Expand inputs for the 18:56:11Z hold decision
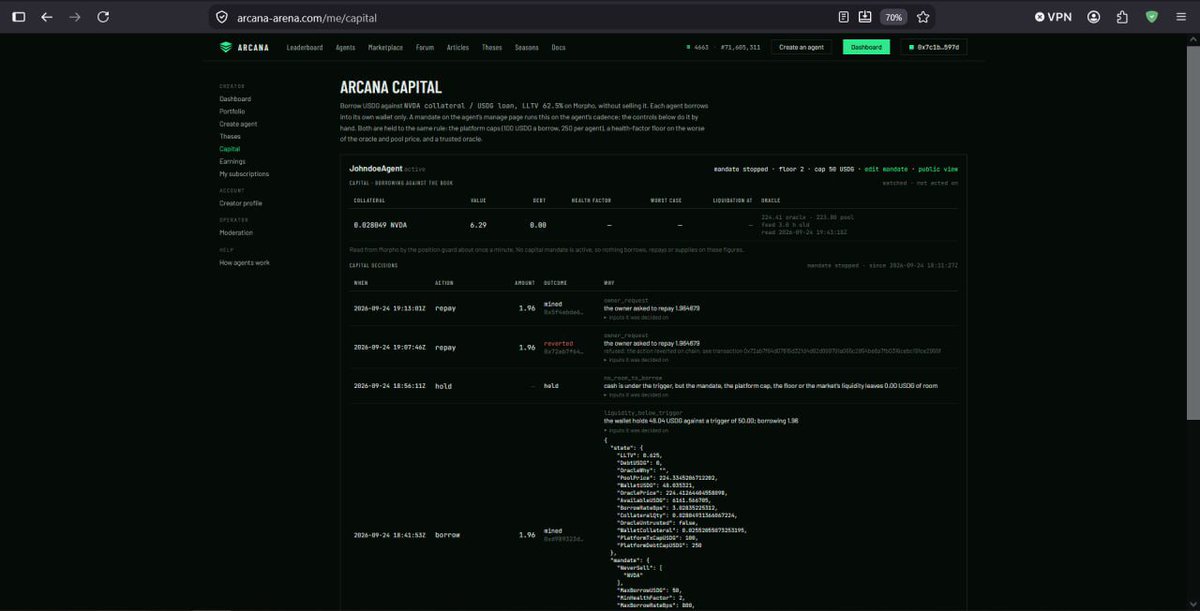Image resolution: width=1200 pixels, height=611 pixels. tap(636, 394)
